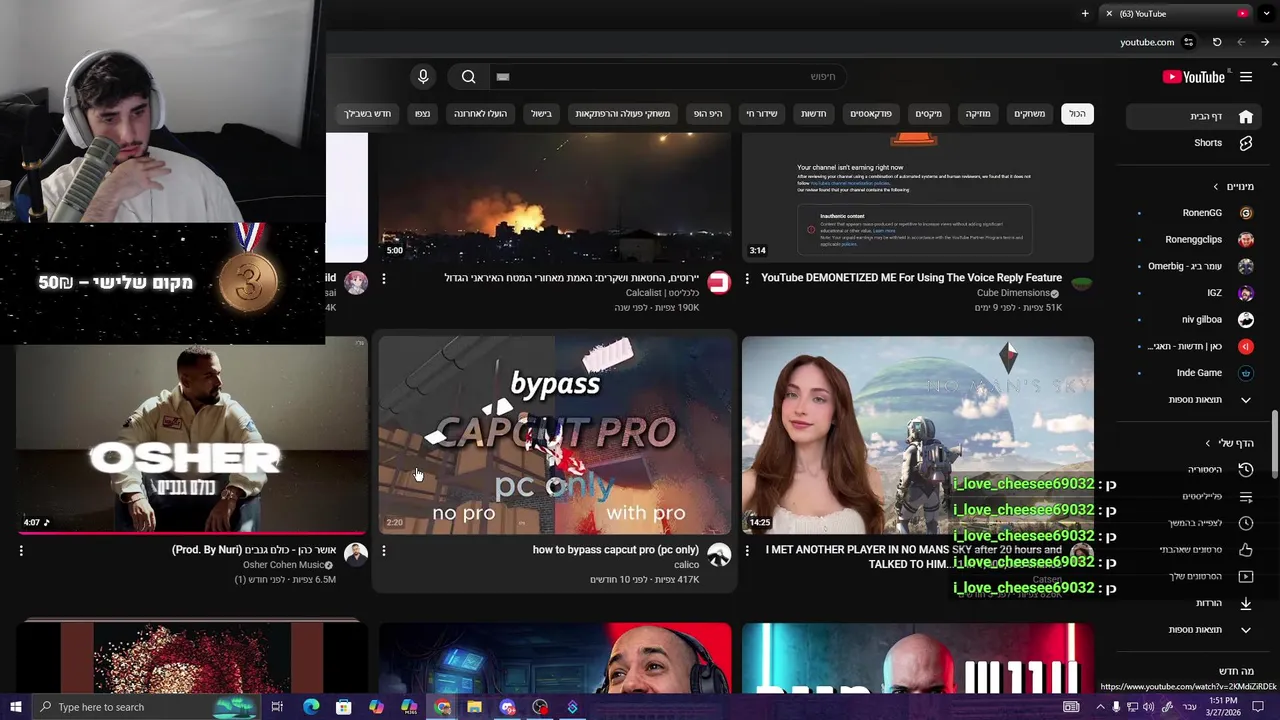Select the 'פודקאסטים' filter chip

click(x=871, y=114)
